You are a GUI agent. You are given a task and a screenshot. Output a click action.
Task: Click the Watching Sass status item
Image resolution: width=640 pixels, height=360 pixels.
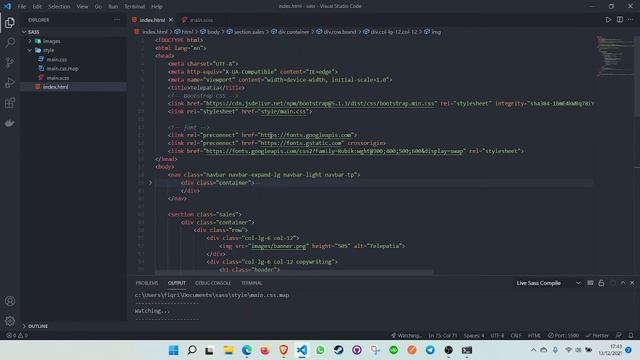click(x=406, y=336)
